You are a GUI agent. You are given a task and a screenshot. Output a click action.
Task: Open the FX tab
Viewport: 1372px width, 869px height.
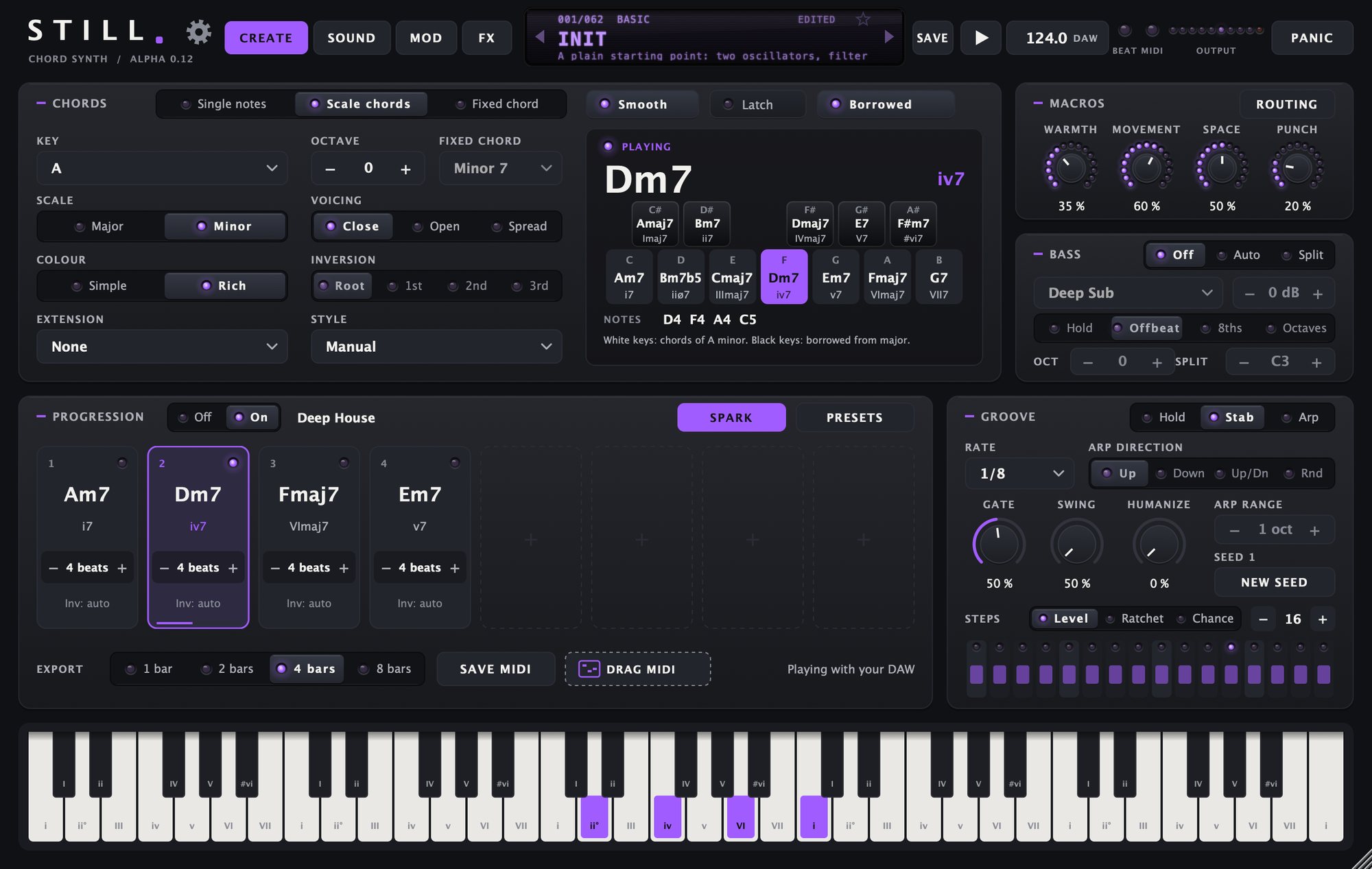[486, 38]
